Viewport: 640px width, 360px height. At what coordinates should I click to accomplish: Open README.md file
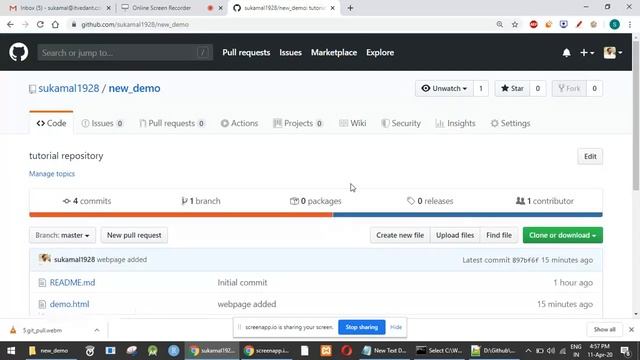(x=72, y=282)
